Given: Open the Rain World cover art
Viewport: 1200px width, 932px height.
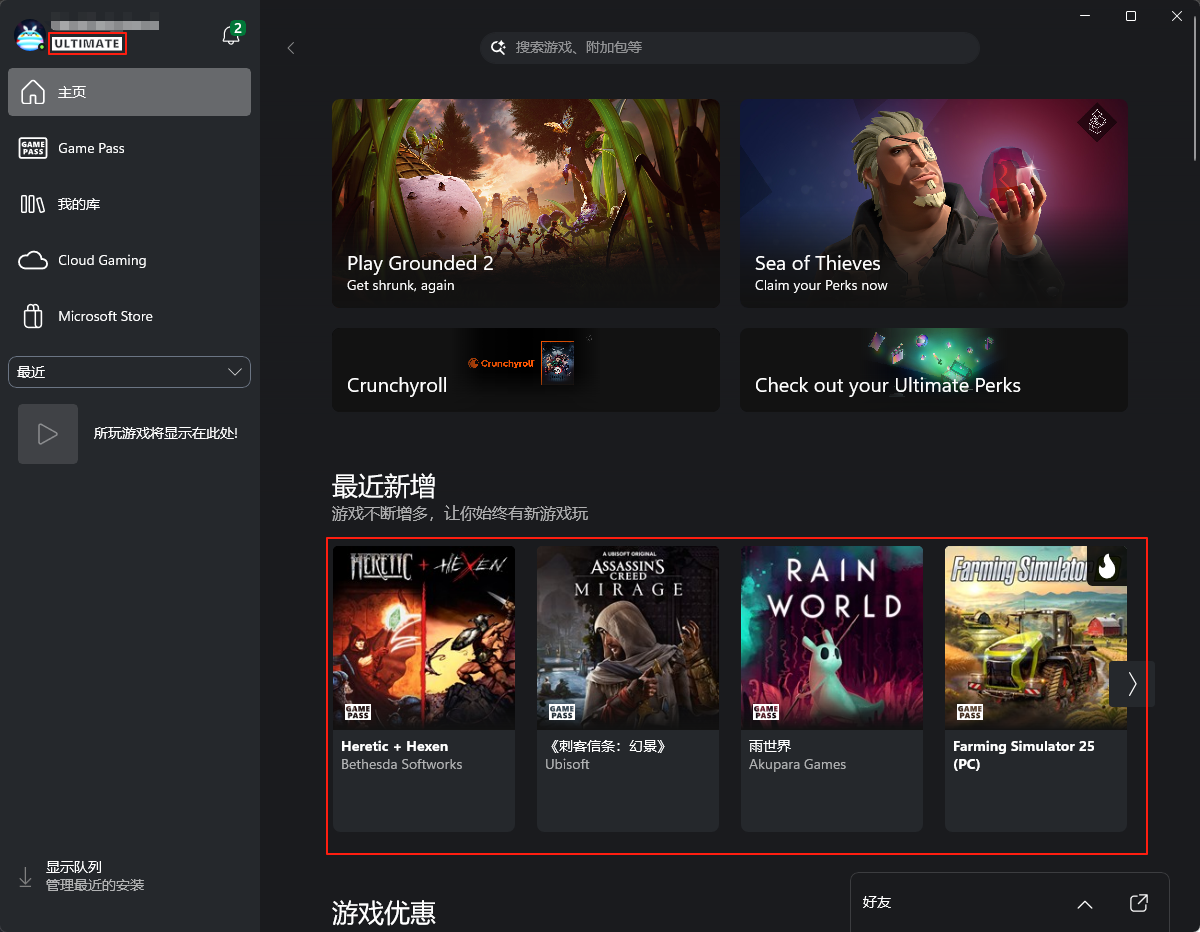Looking at the screenshot, I should [x=832, y=638].
